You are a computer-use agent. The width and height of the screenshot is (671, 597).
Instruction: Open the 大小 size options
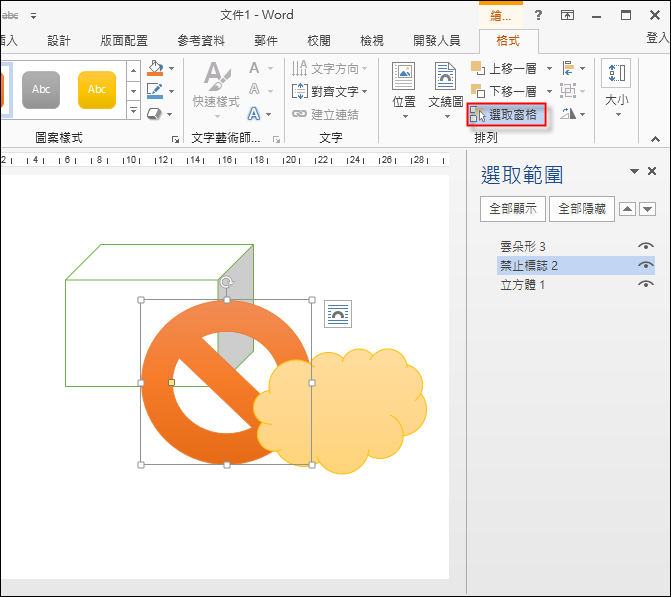click(617, 89)
